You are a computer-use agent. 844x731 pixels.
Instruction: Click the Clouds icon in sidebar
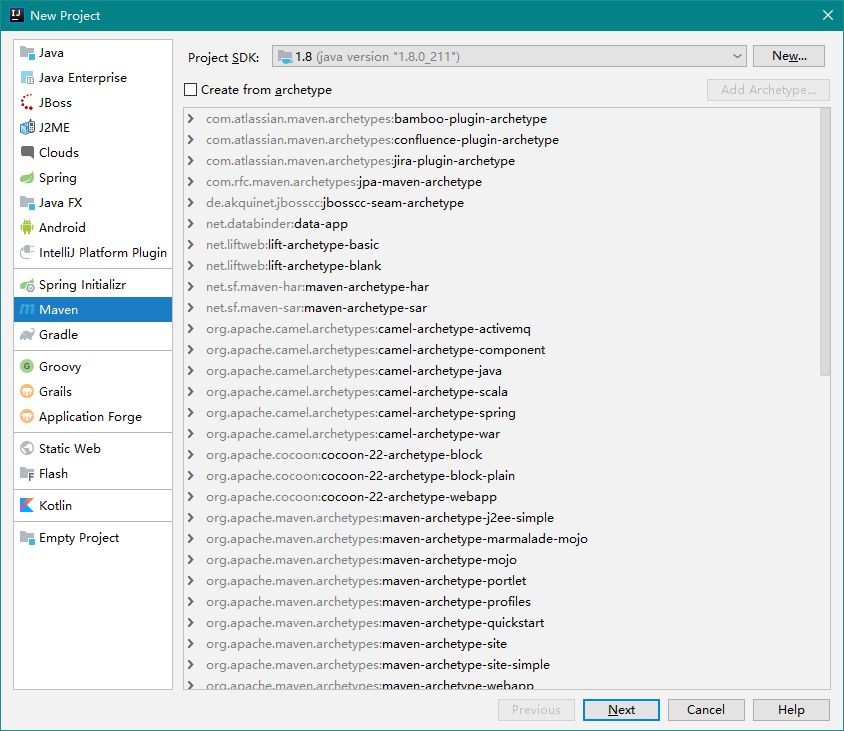(28, 153)
